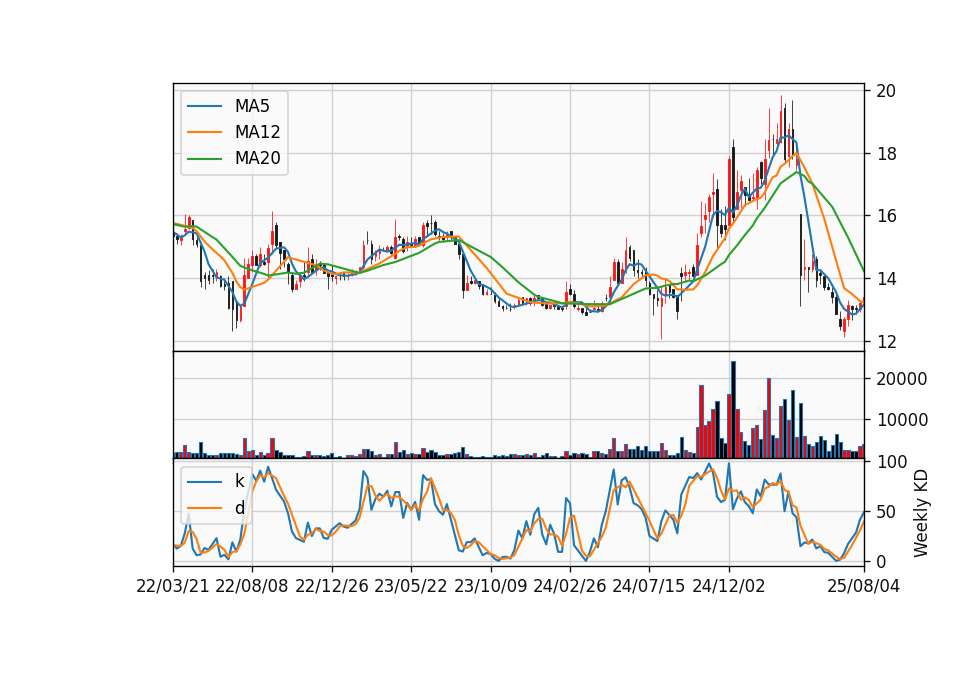Image resolution: width=960 pixels, height=690 pixels.
Task: Click the green MA20 legend line sample
Action: tap(204, 159)
